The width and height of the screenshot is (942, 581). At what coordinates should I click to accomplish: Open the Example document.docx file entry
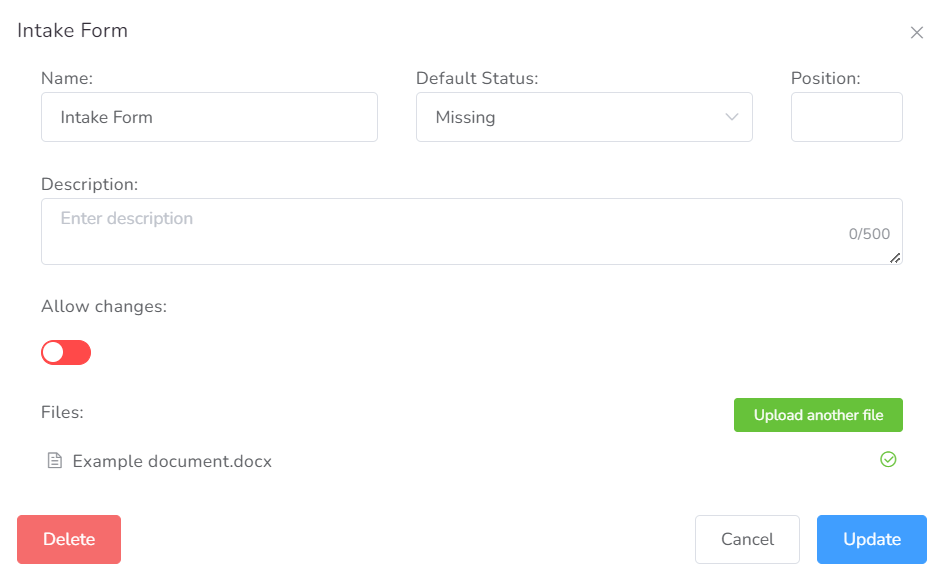point(172,461)
